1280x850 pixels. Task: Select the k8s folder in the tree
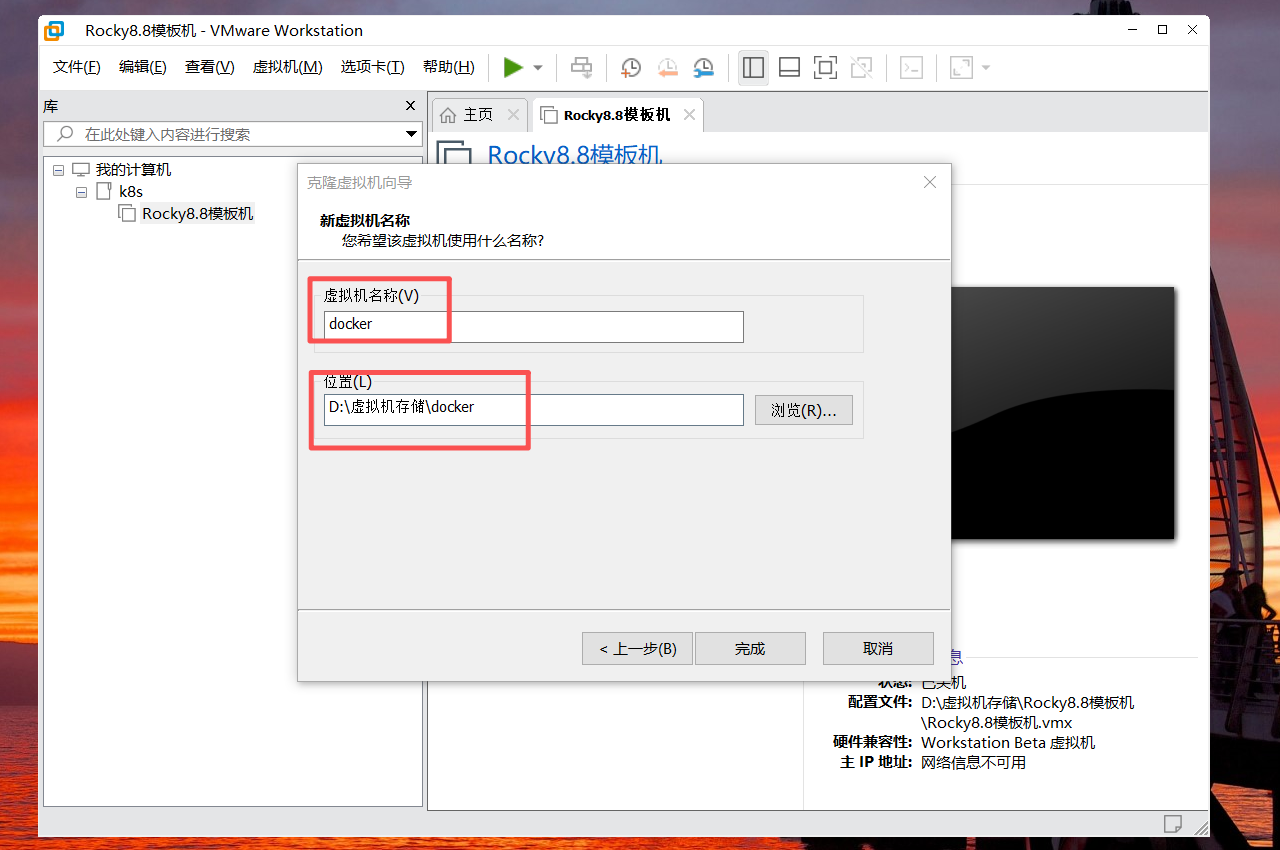131,191
